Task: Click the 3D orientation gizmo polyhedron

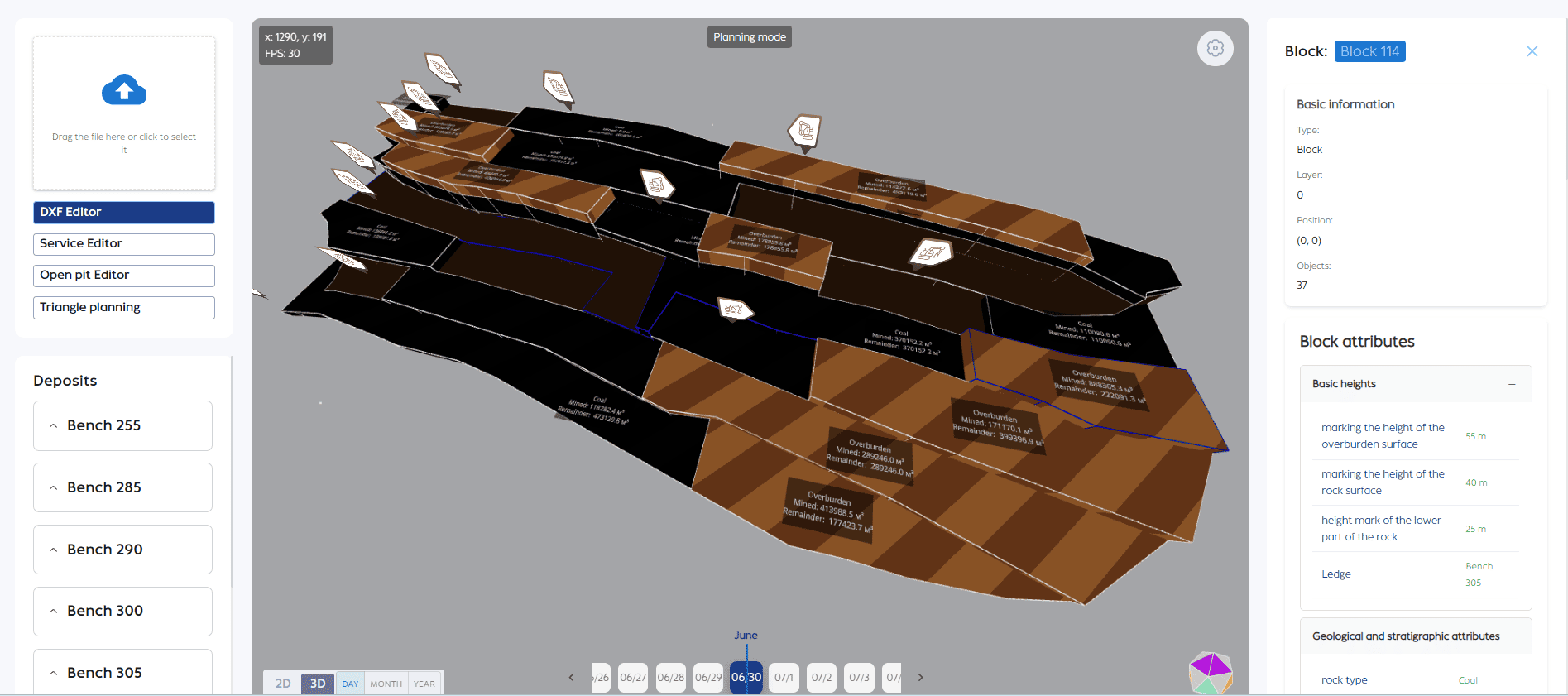Action: pyautogui.click(x=1211, y=673)
